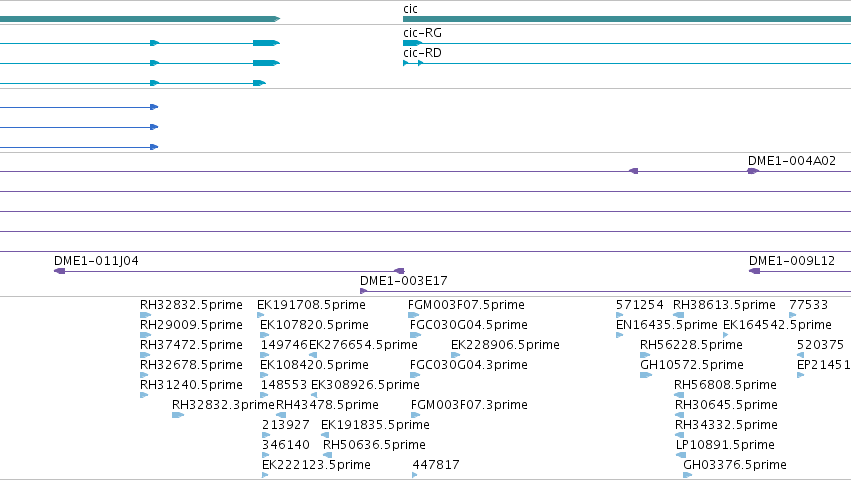Select the DME1-004A02 clone label
The width and height of the screenshot is (851, 480).
[x=792, y=161]
